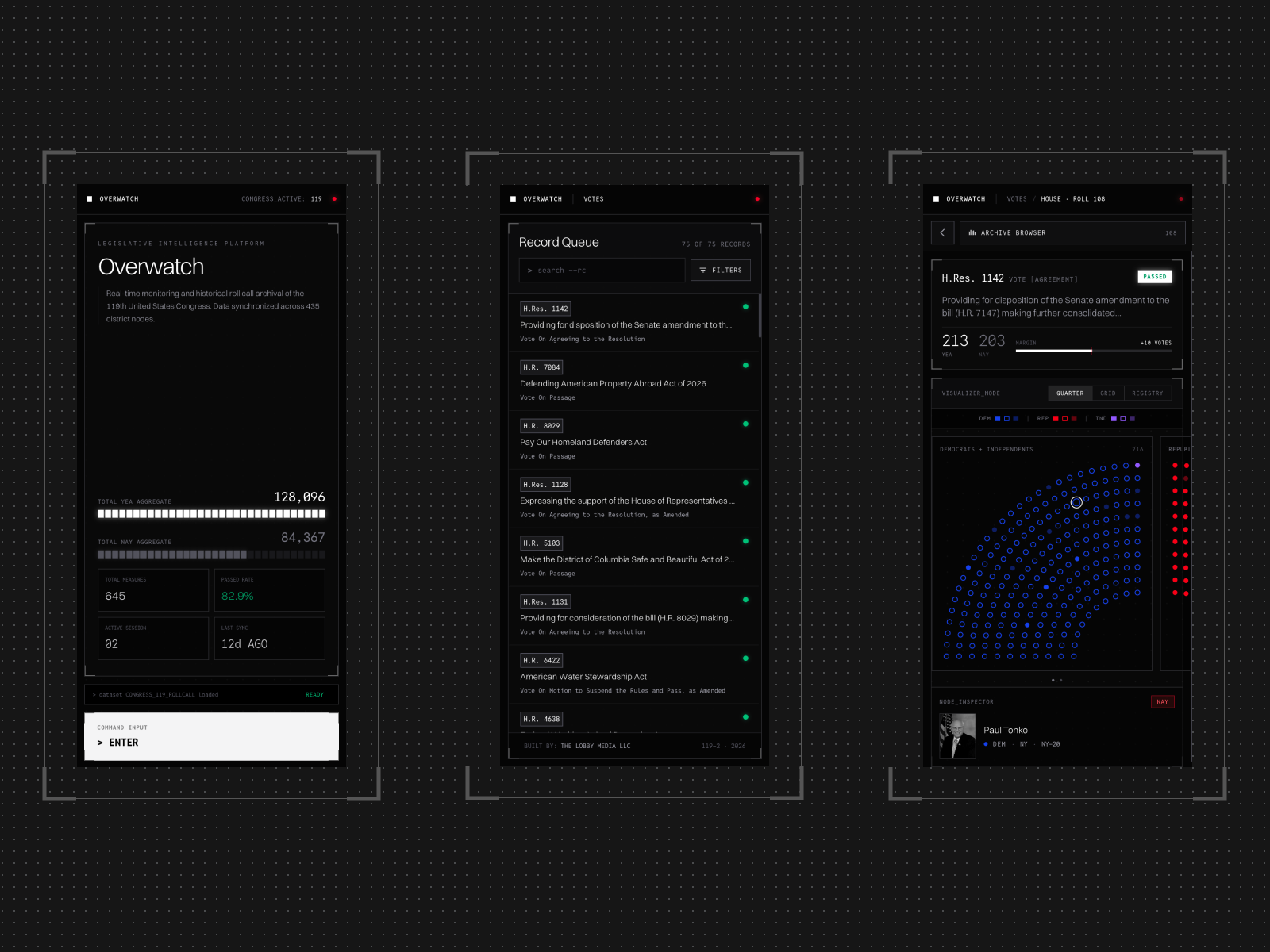Screen dimensions: 1270x952
Task: Click the filter icon on FILTERS button
Action: tap(705, 270)
